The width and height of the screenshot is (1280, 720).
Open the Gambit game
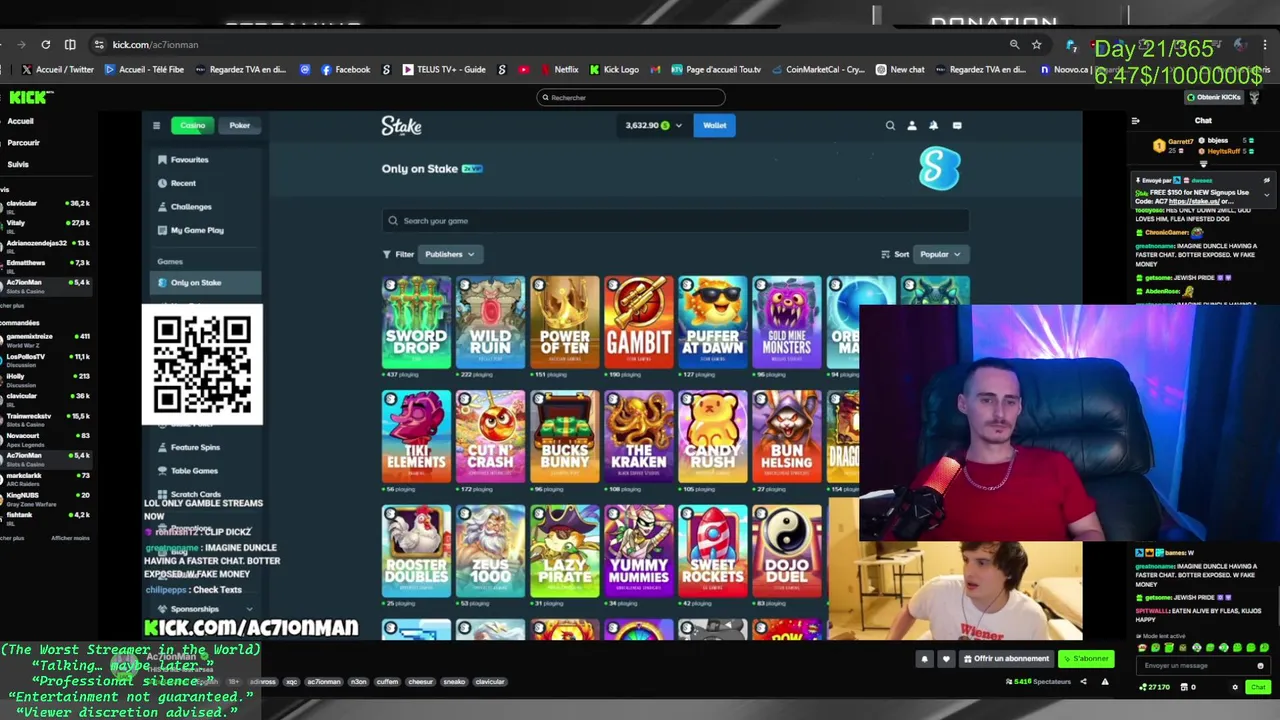638,323
